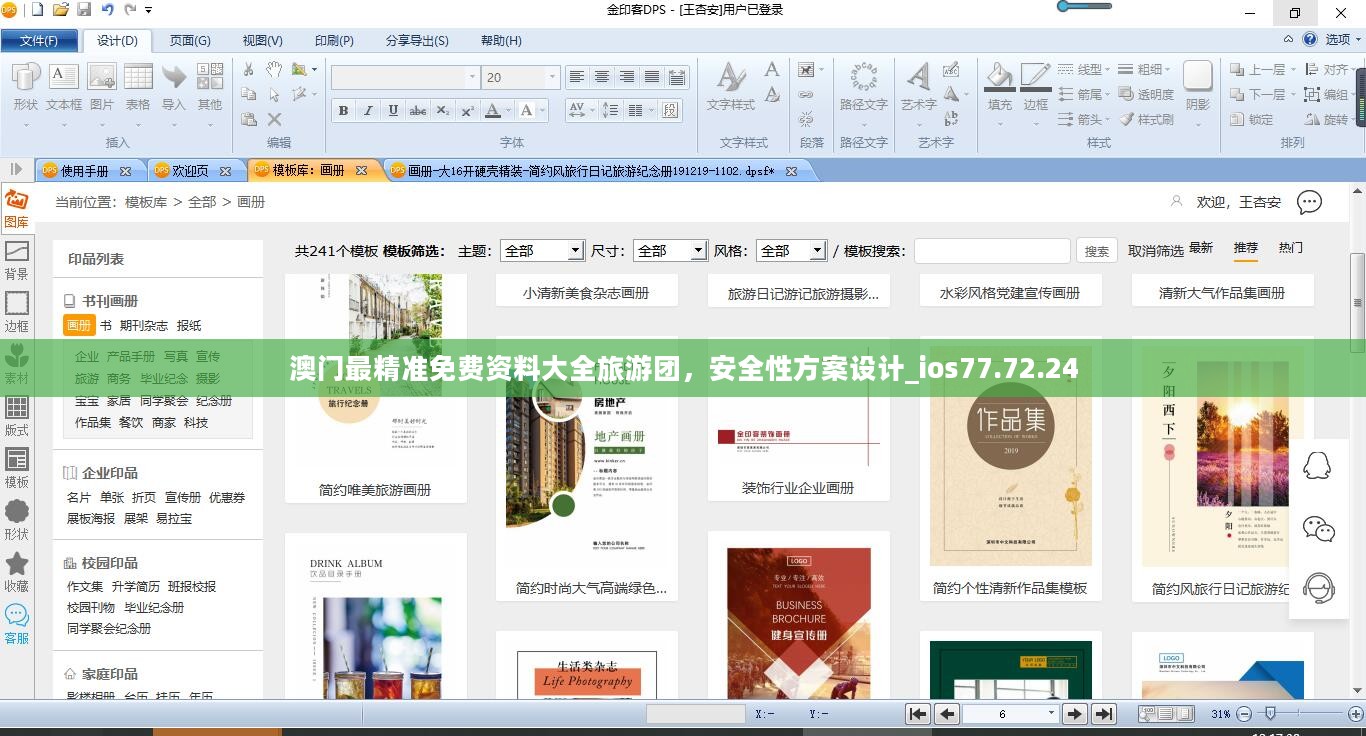Image resolution: width=1366 pixels, height=736 pixels.
Task: Toggle subscript formatting
Action: click(x=443, y=111)
